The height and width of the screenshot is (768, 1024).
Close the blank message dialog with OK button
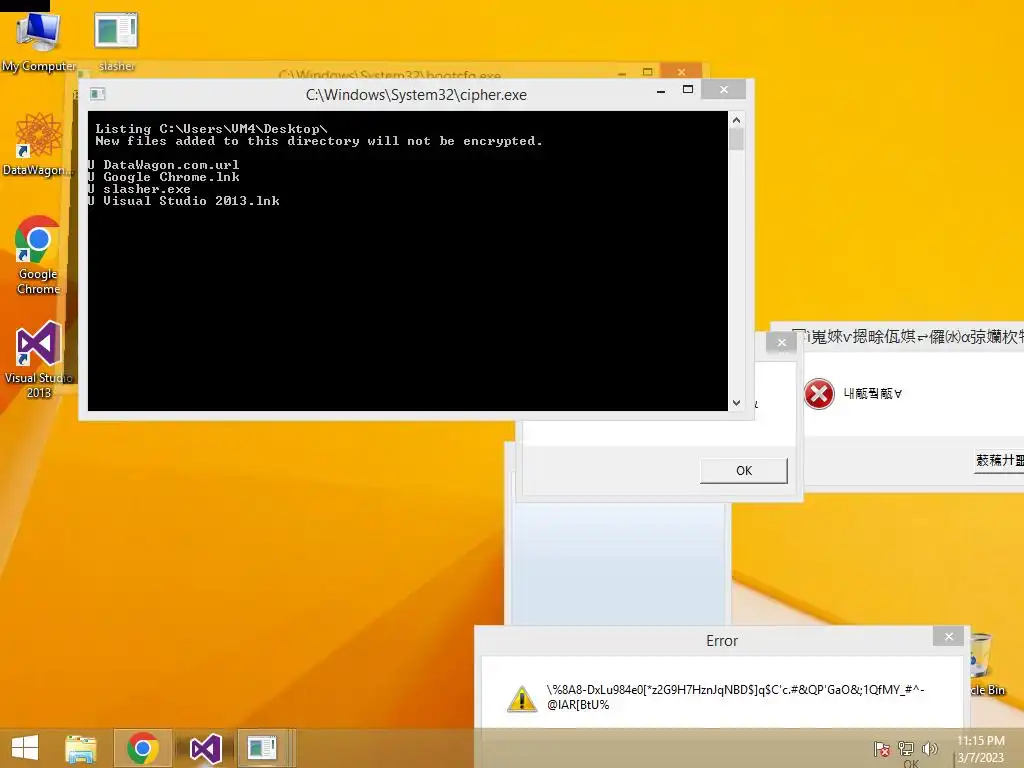[781, 342]
